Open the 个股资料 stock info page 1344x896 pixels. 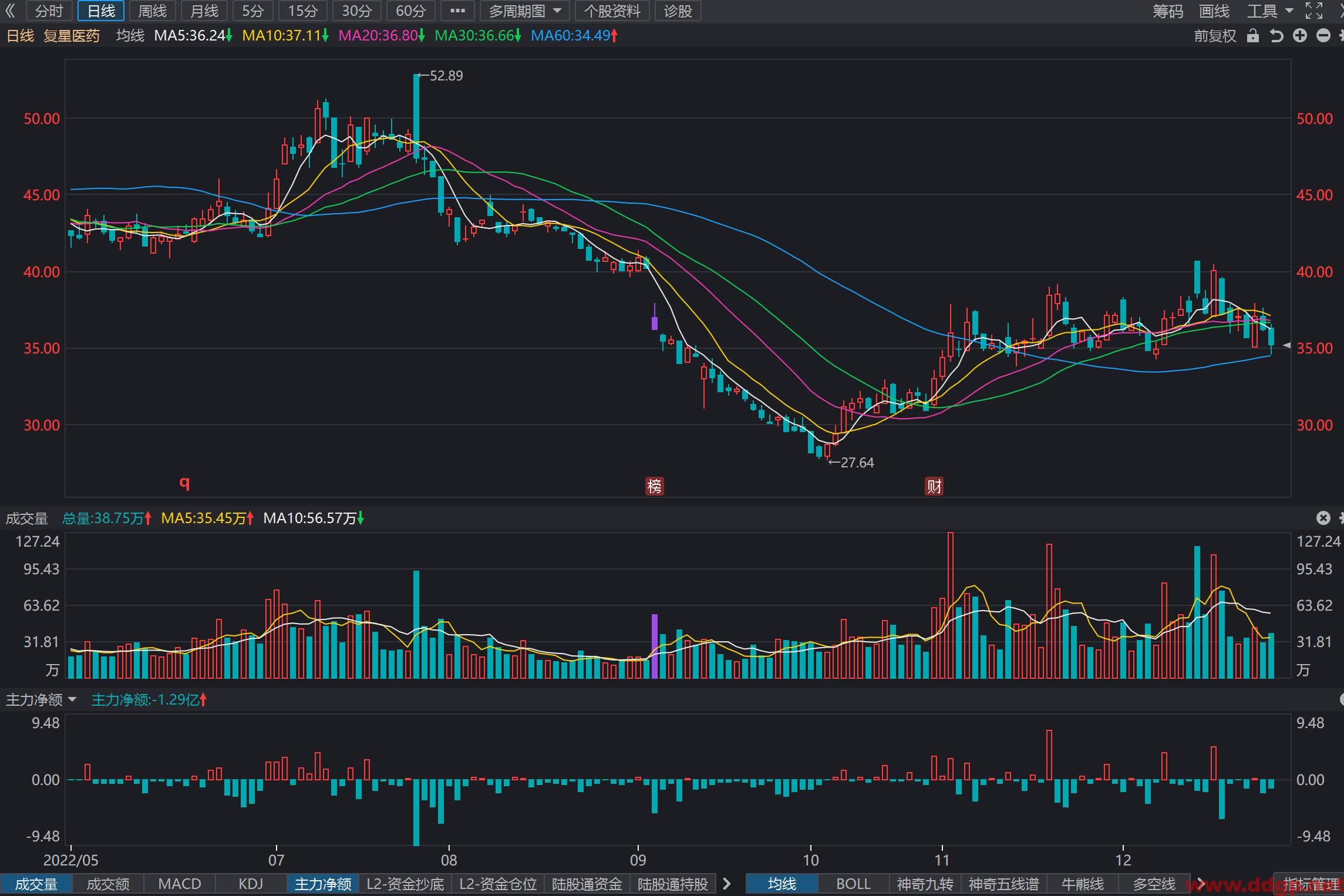[612, 11]
